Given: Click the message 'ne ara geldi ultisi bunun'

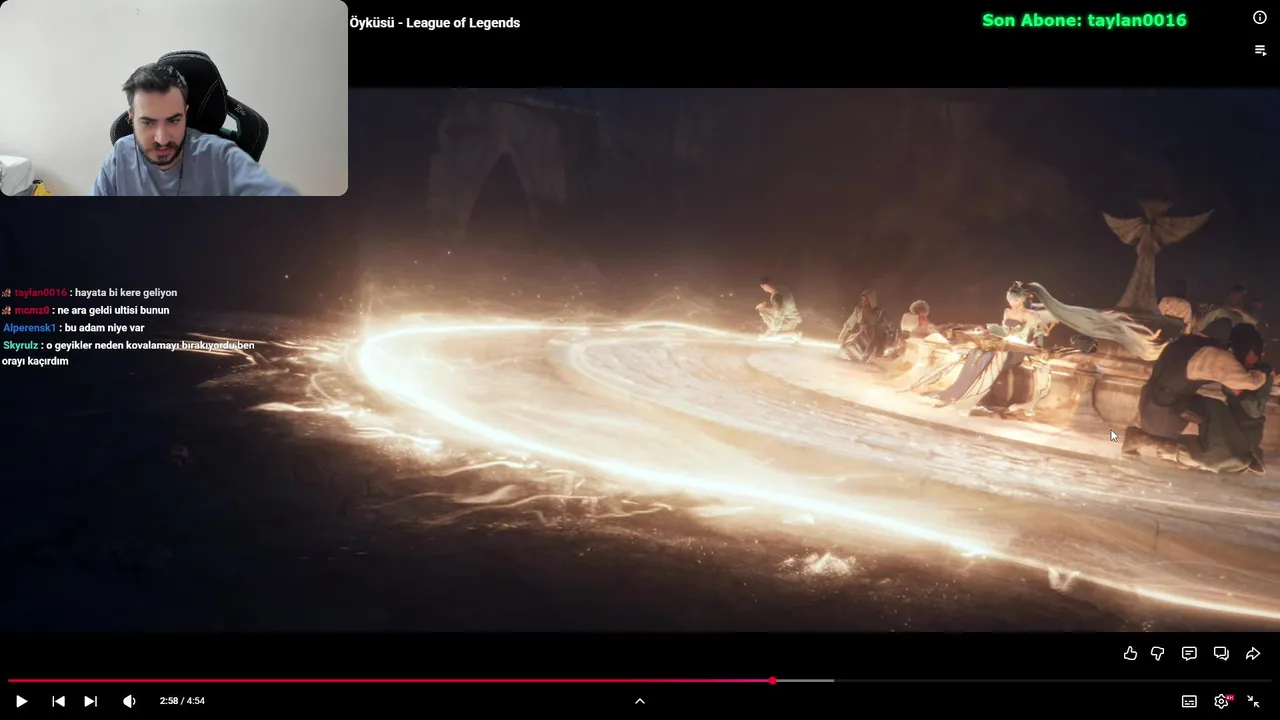Looking at the screenshot, I should pos(113,311).
